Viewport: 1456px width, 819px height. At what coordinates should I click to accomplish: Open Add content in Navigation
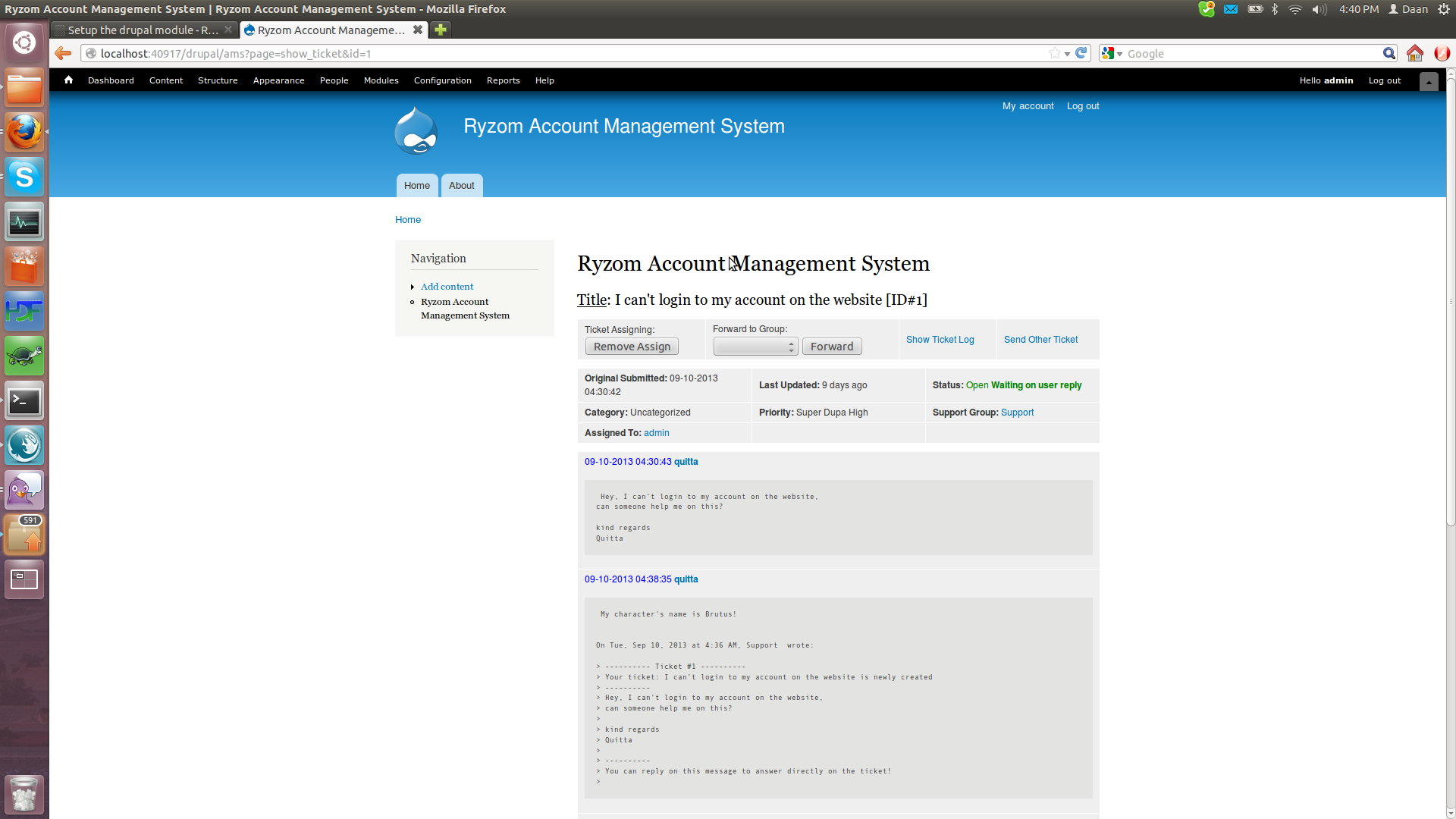pyautogui.click(x=447, y=287)
